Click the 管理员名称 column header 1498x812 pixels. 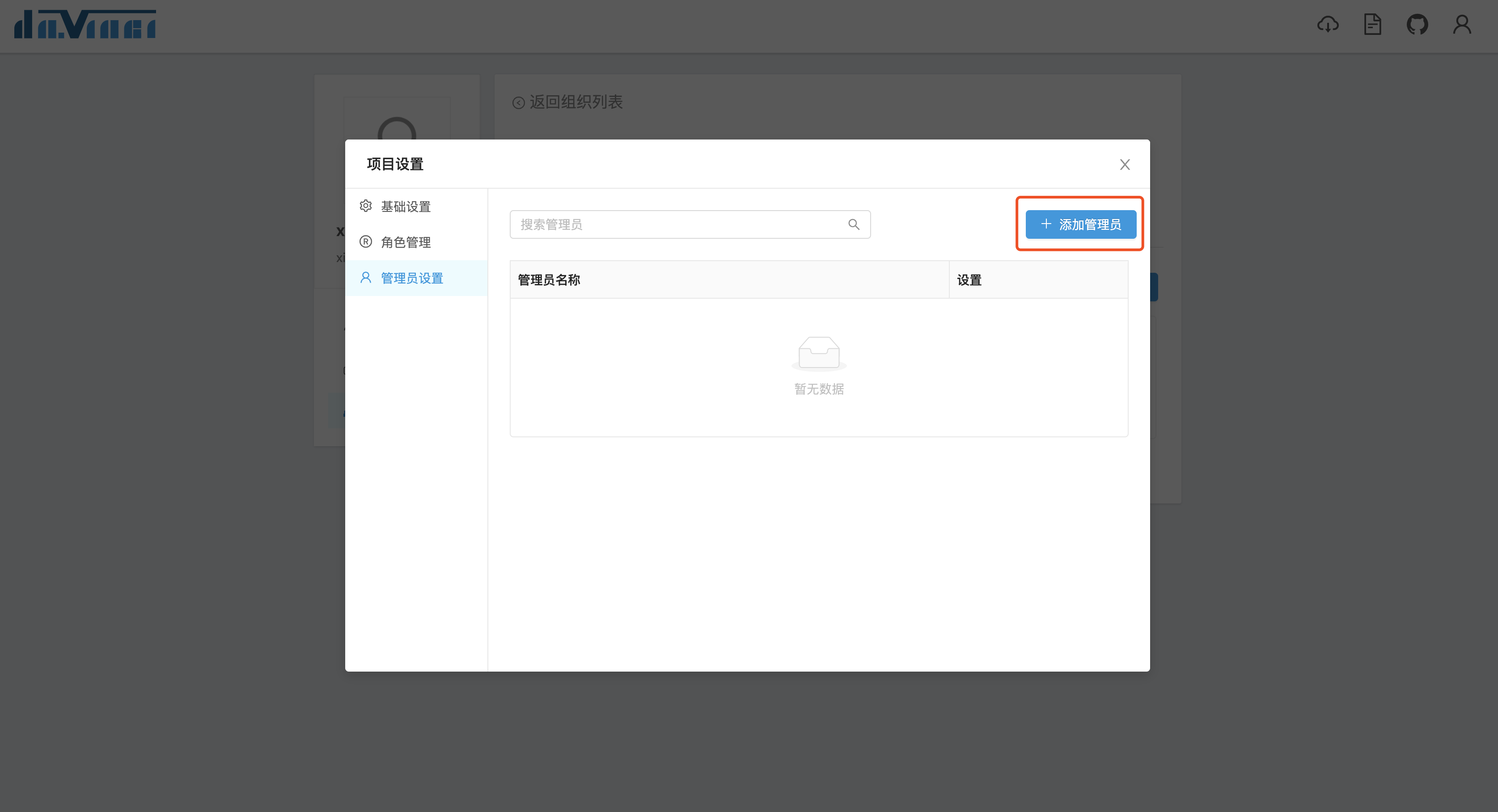[x=549, y=280]
